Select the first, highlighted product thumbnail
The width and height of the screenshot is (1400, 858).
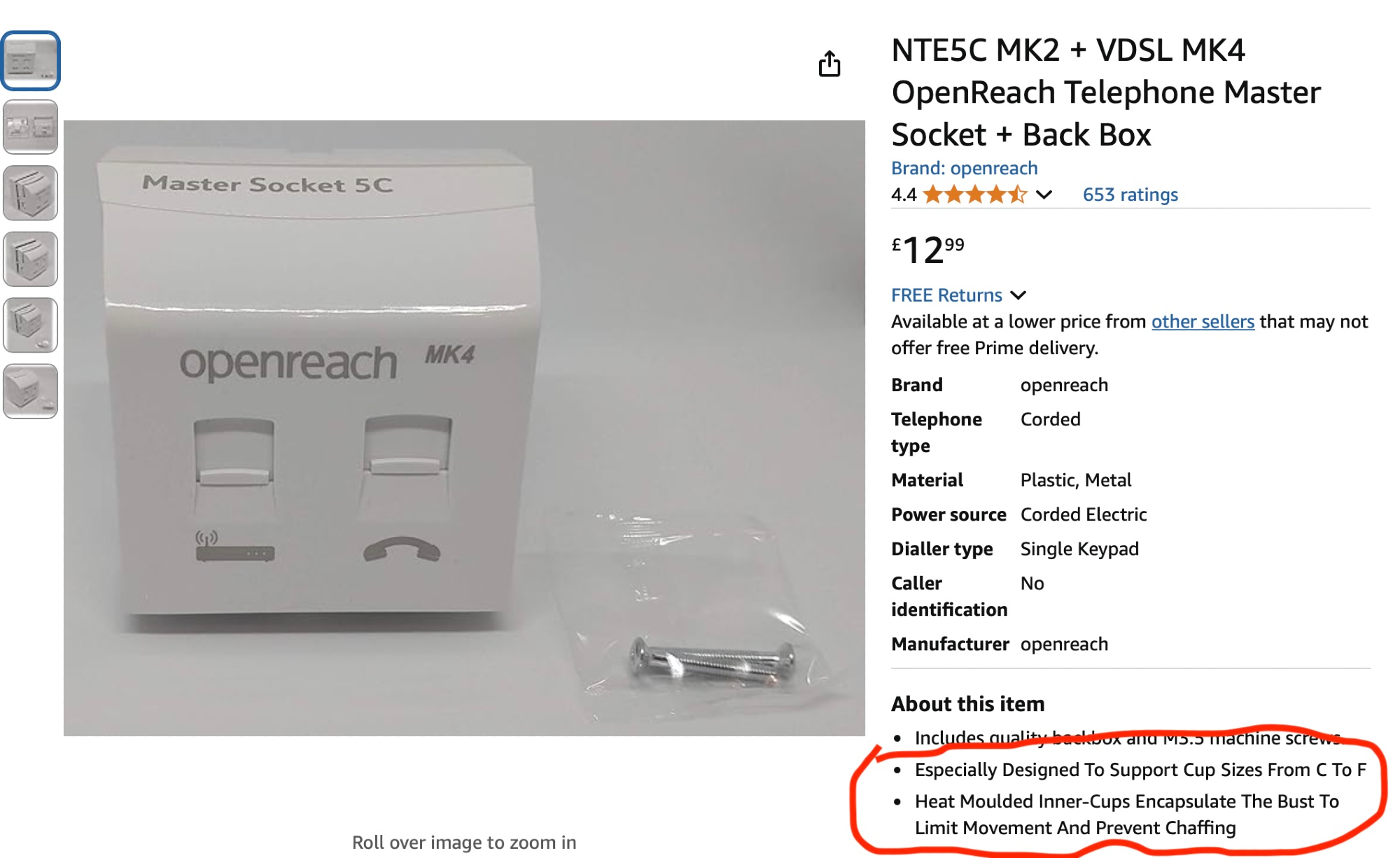(30, 61)
